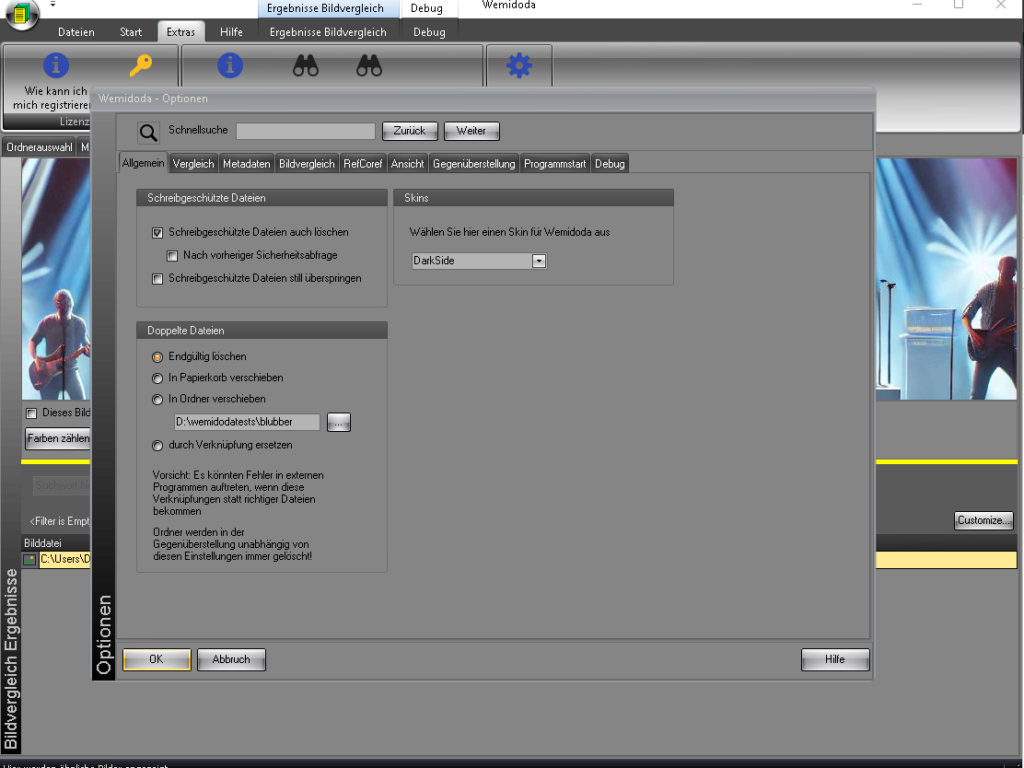Viewport: 1024px width, 768px height.
Task: Open the Hilfe ribbon tab
Action: (x=231, y=32)
